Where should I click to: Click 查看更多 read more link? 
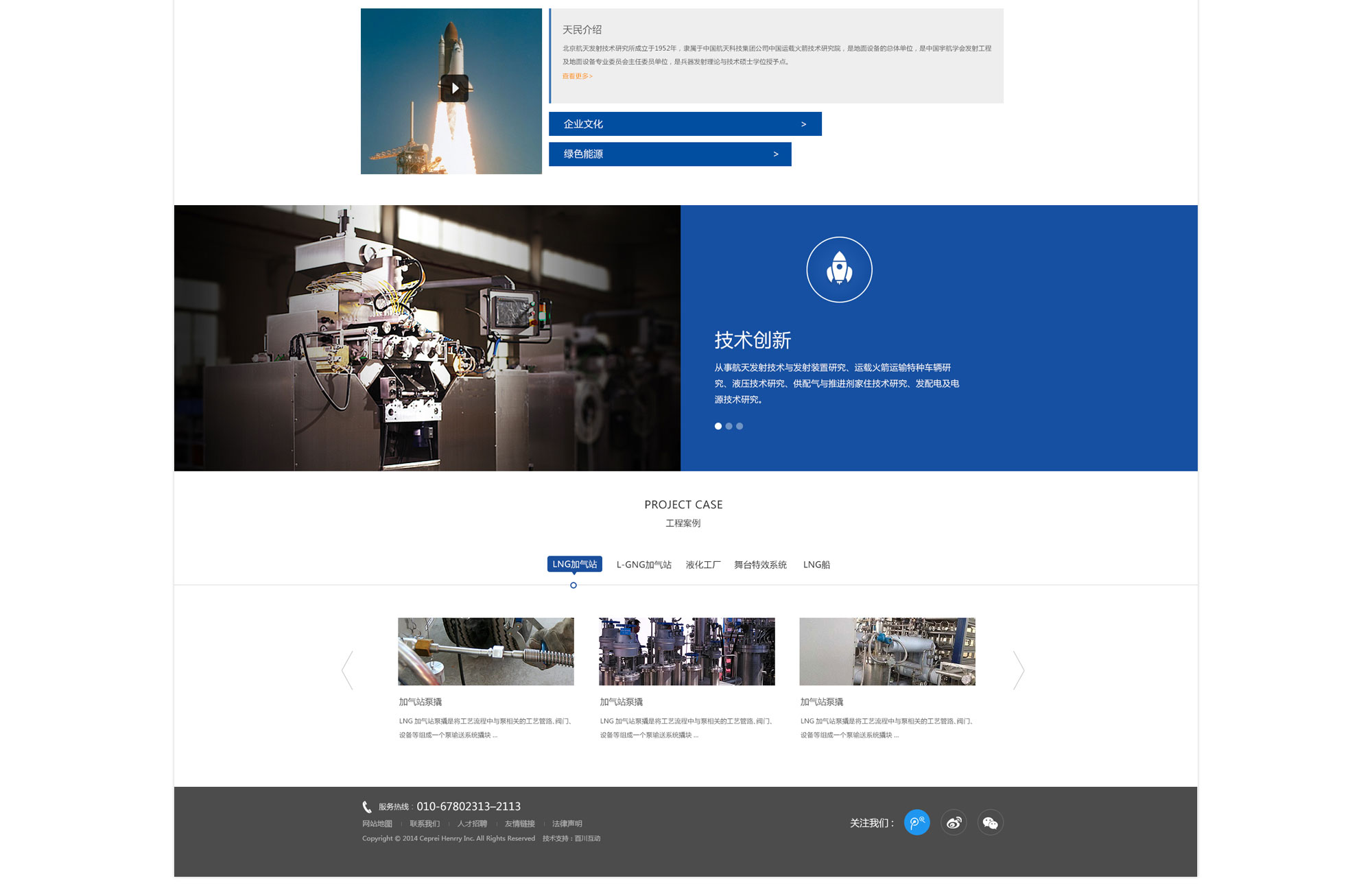coord(578,76)
